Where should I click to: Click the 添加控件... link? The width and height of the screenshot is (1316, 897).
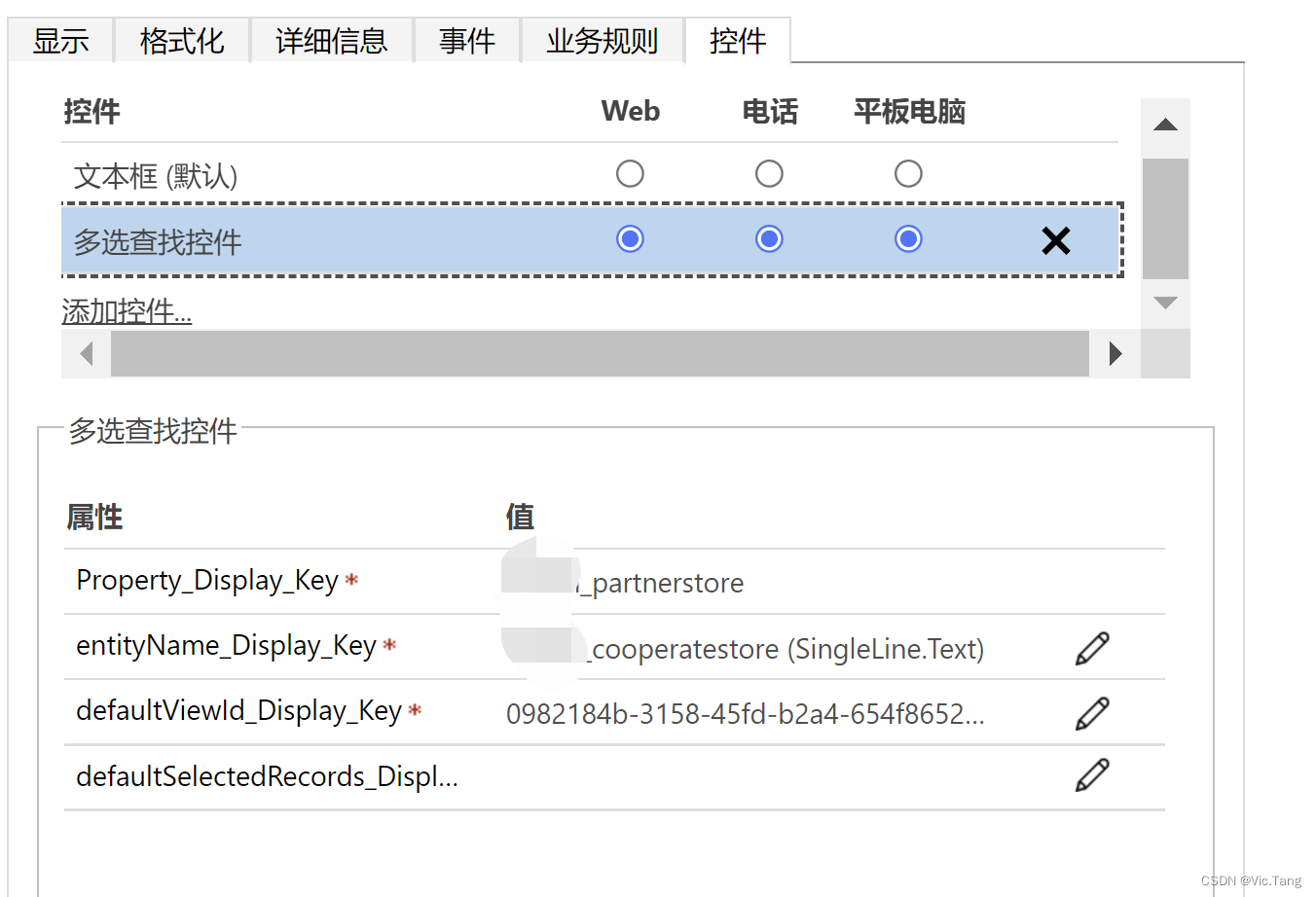[x=127, y=311]
